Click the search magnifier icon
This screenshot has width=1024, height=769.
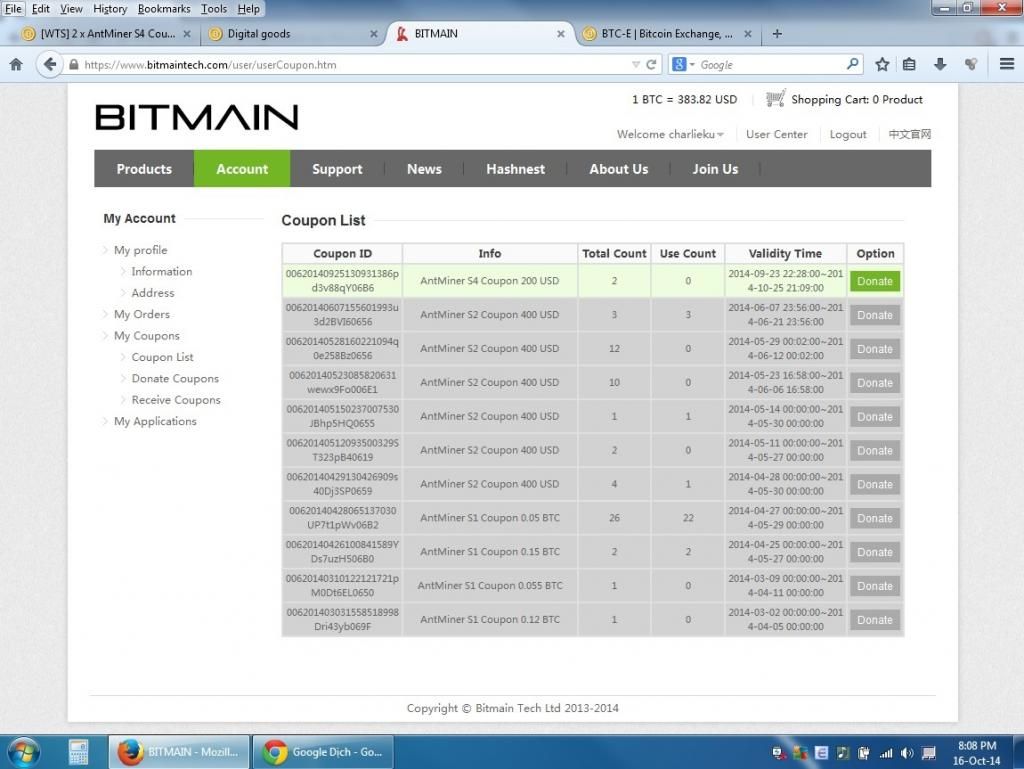coord(852,64)
